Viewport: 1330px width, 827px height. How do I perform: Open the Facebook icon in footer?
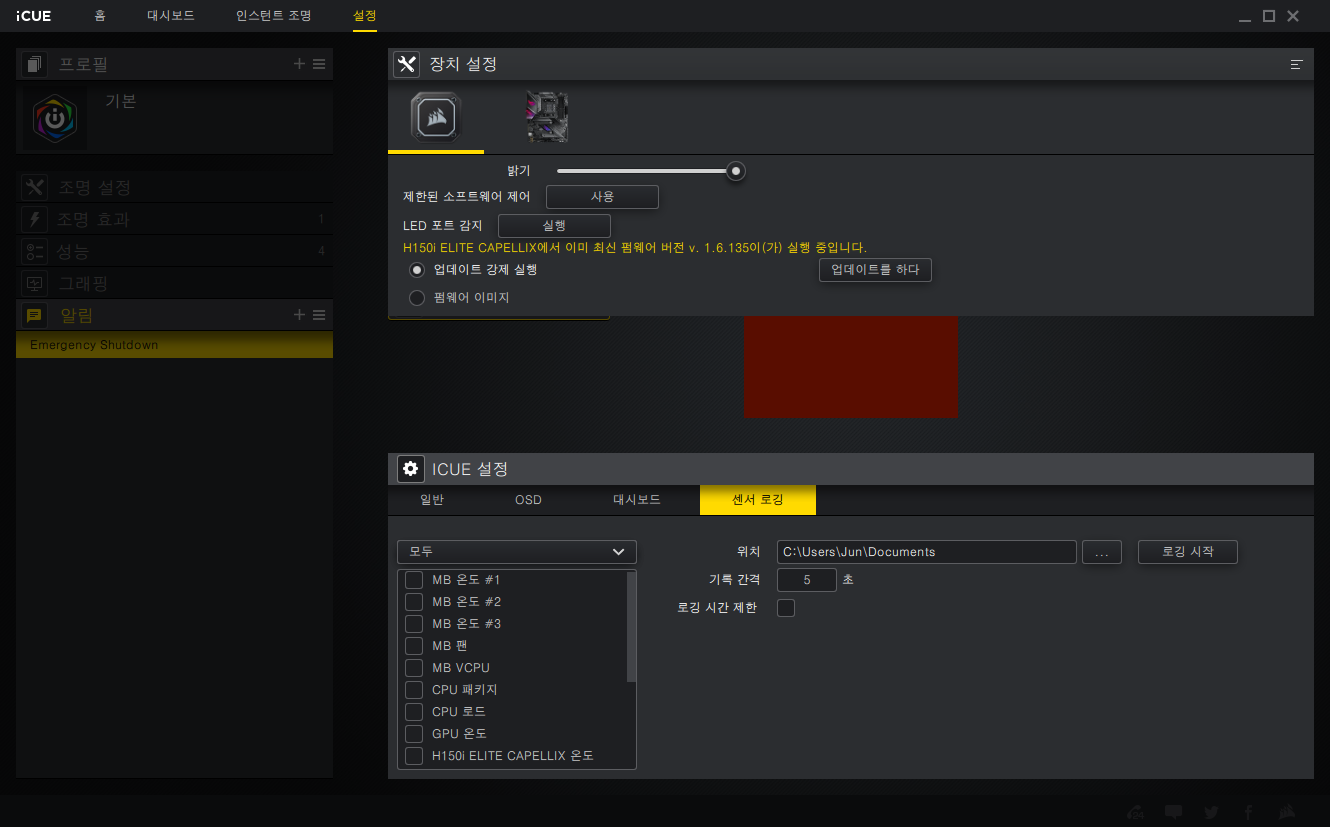(x=1248, y=812)
